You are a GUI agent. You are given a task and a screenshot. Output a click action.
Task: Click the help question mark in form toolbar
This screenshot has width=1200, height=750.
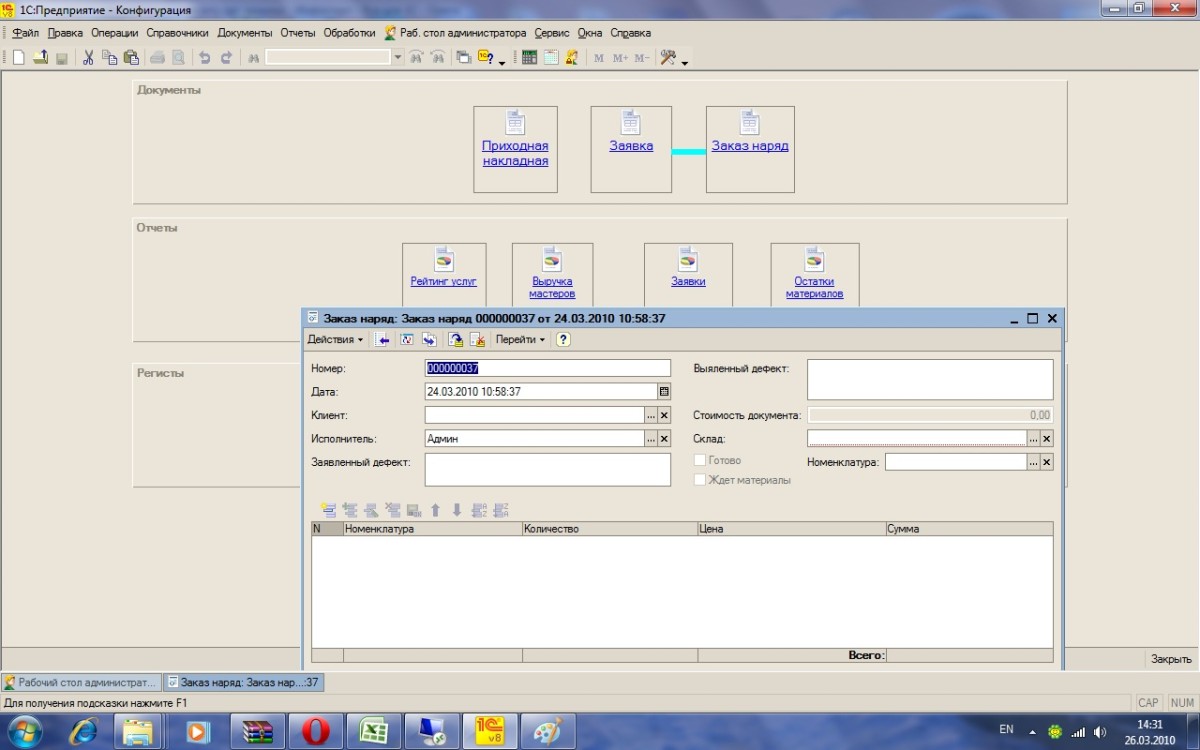[563, 340]
